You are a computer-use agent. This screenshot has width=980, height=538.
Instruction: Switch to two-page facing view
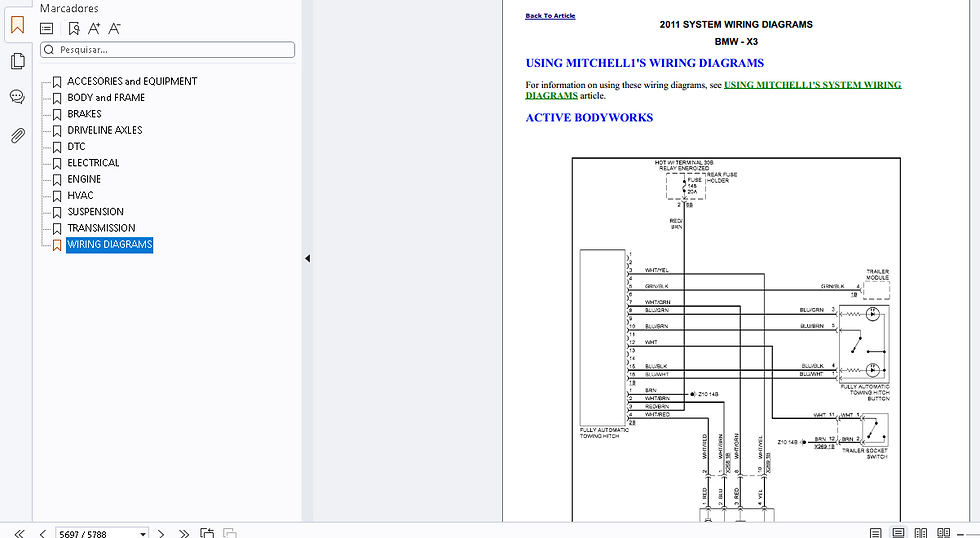pos(921,533)
